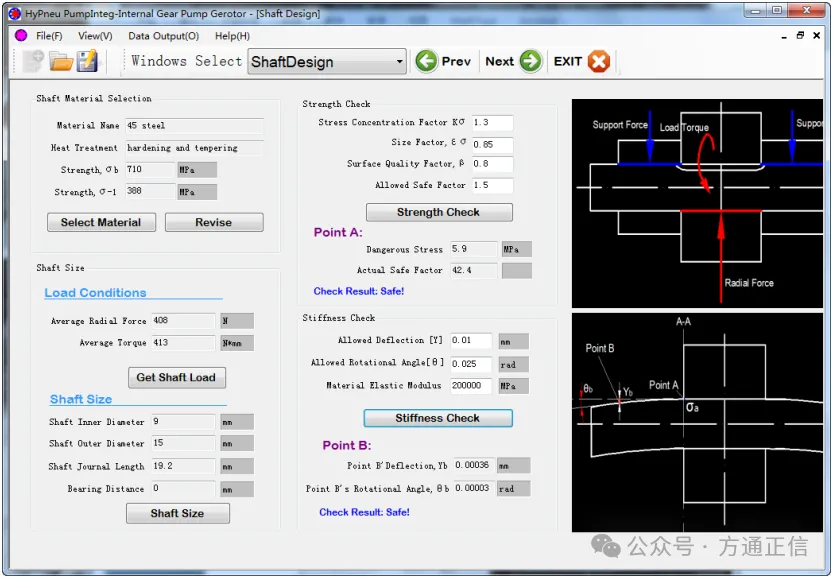Screen dimensions: 835x579
Task: Click the Surface Quality Factor field
Action: click(493, 164)
